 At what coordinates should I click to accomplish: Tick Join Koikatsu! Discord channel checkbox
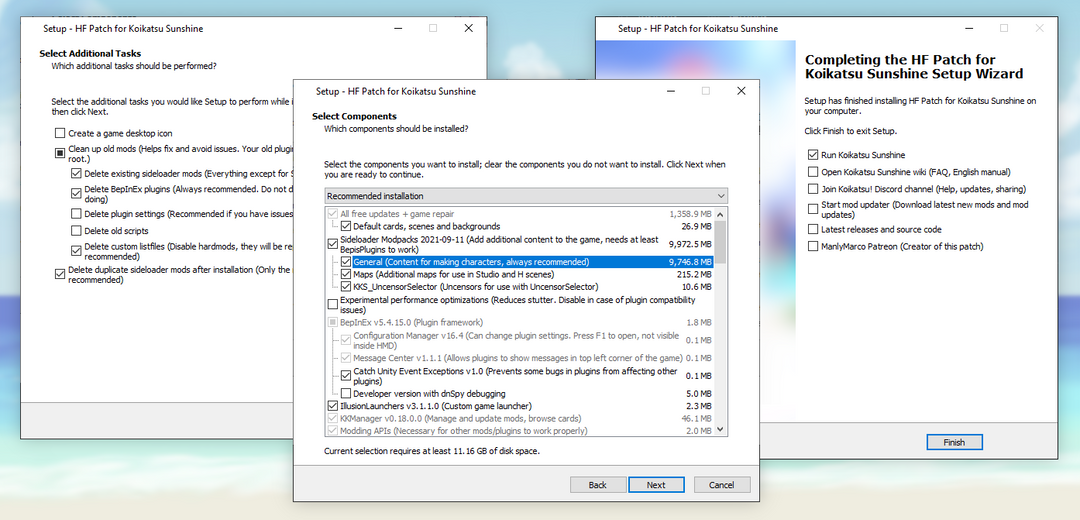coord(813,189)
